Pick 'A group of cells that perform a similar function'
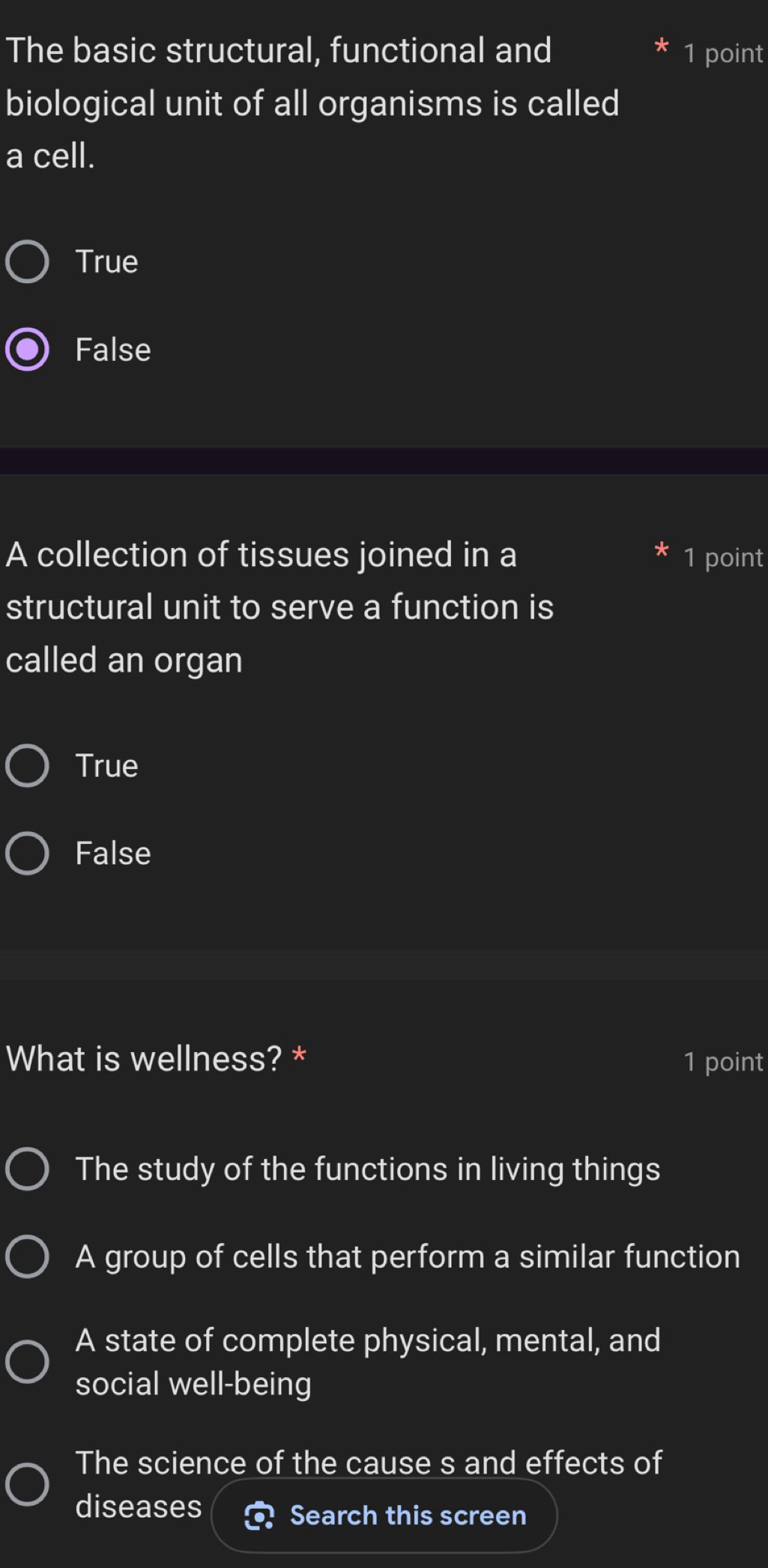This screenshot has width=768, height=1568. pos(28,1256)
